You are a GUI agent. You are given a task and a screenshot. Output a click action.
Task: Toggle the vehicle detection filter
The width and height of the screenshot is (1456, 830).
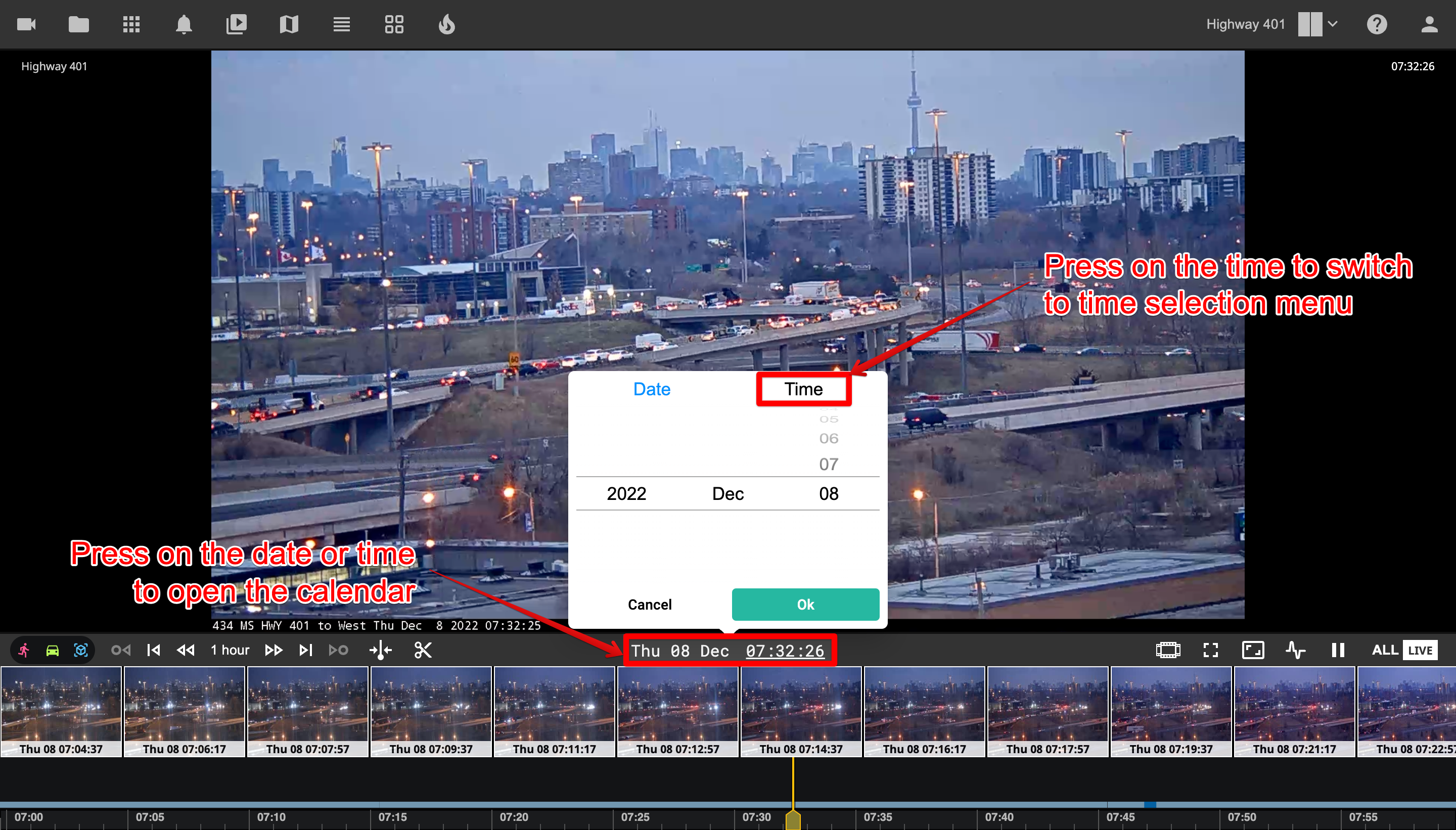[53, 650]
